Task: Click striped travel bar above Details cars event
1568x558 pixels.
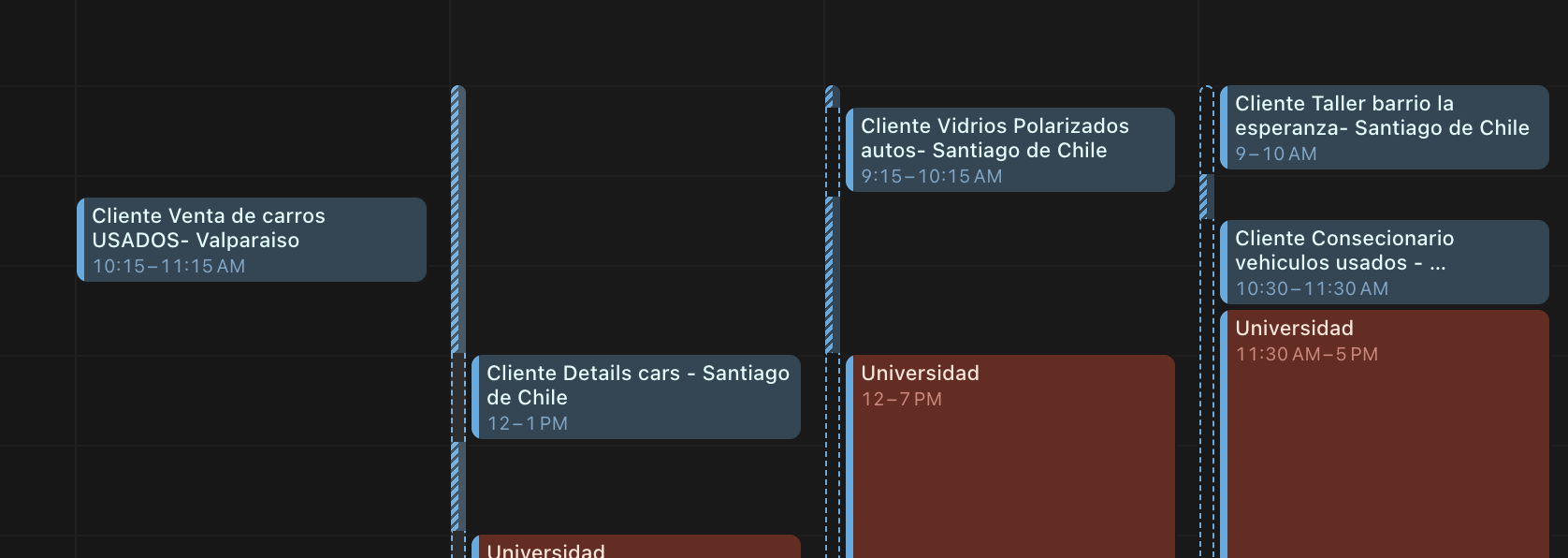Action: (x=457, y=220)
